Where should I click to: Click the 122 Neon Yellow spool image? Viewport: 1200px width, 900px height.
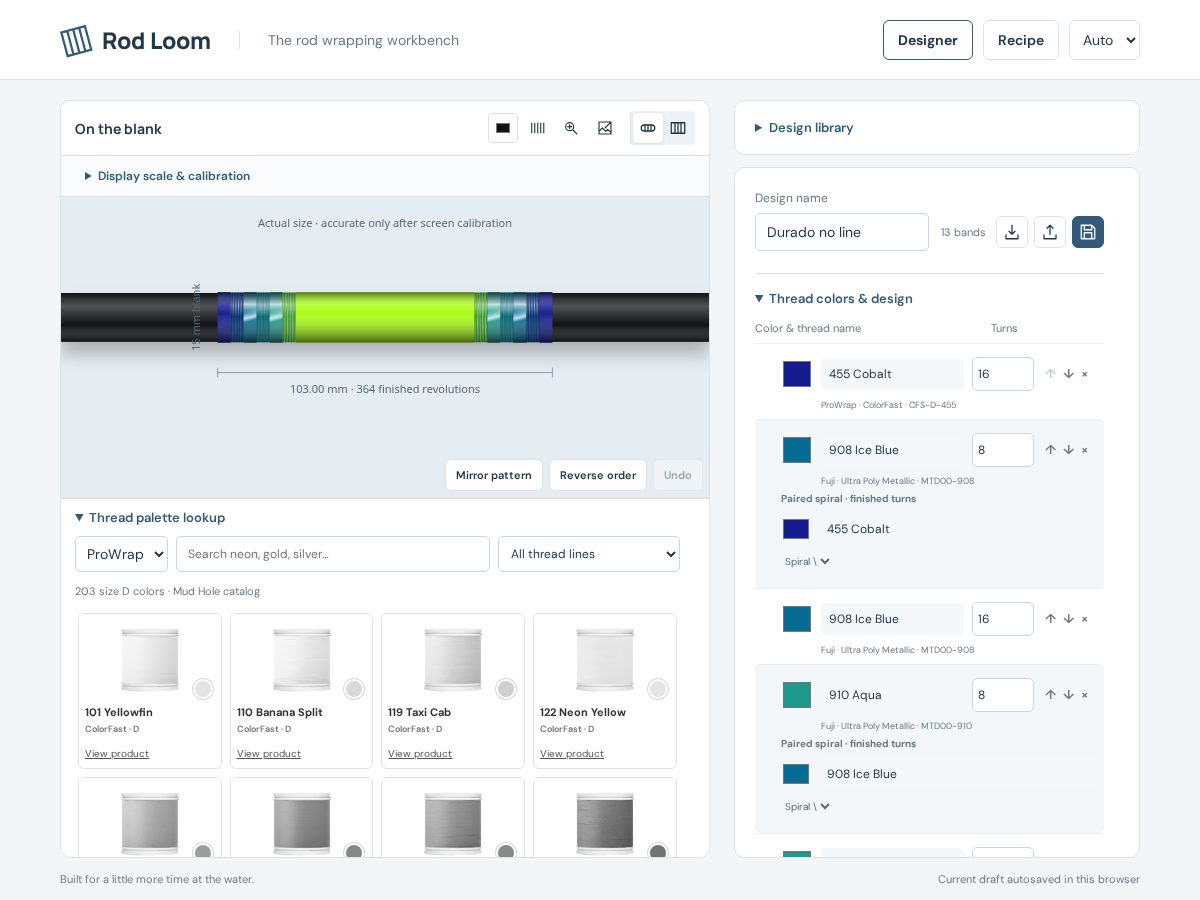point(605,660)
